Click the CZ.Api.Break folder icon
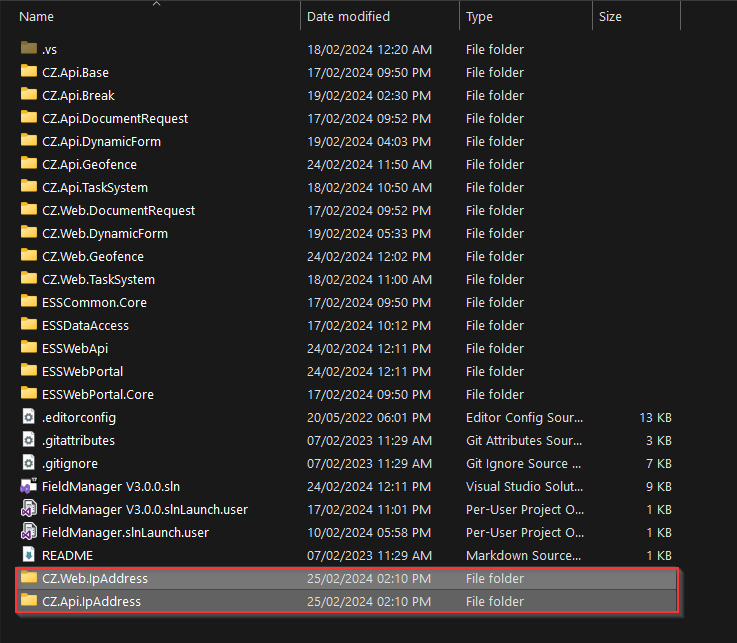737x643 pixels. tap(29, 94)
